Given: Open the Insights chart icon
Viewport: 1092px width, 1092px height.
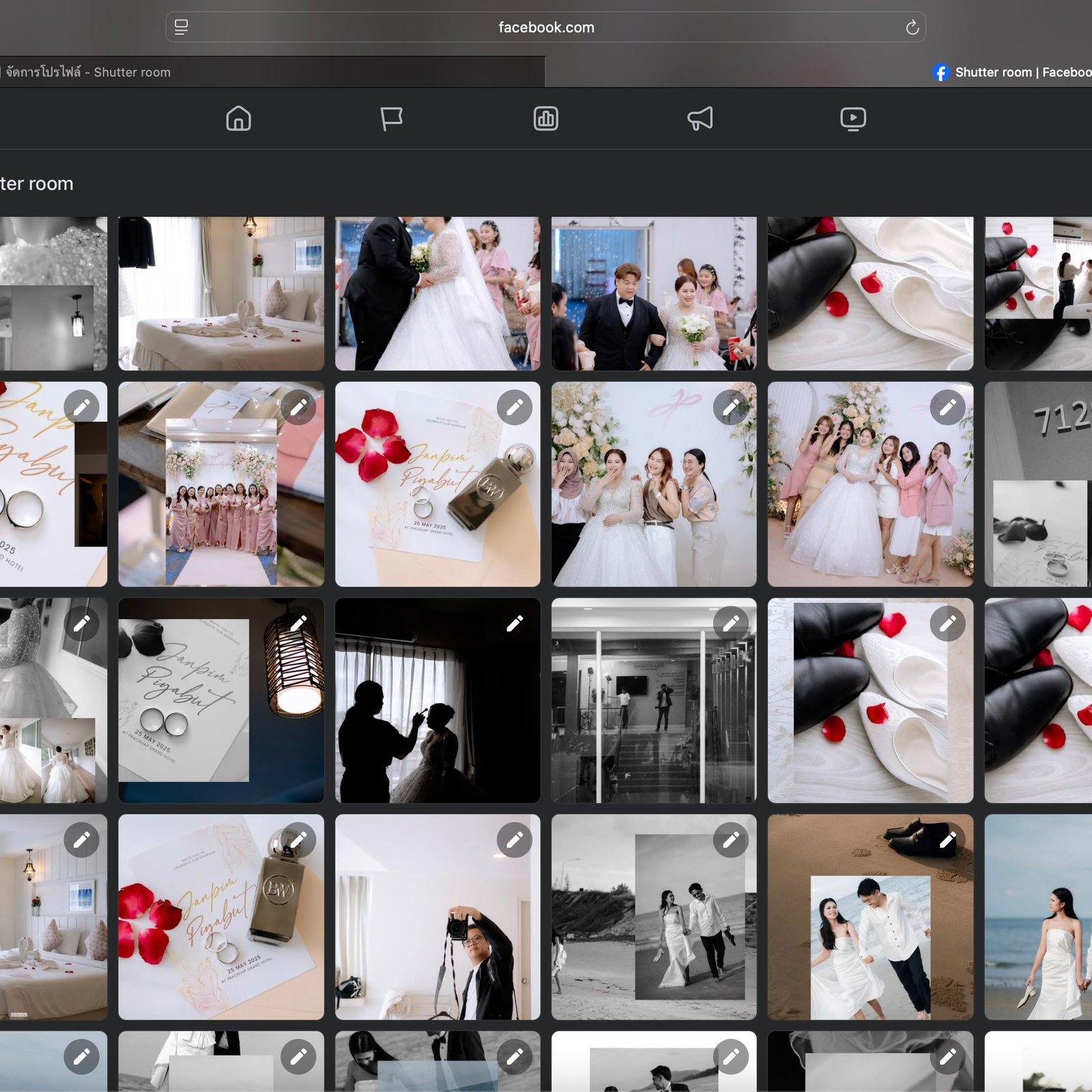Looking at the screenshot, I should click(x=545, y=119).
